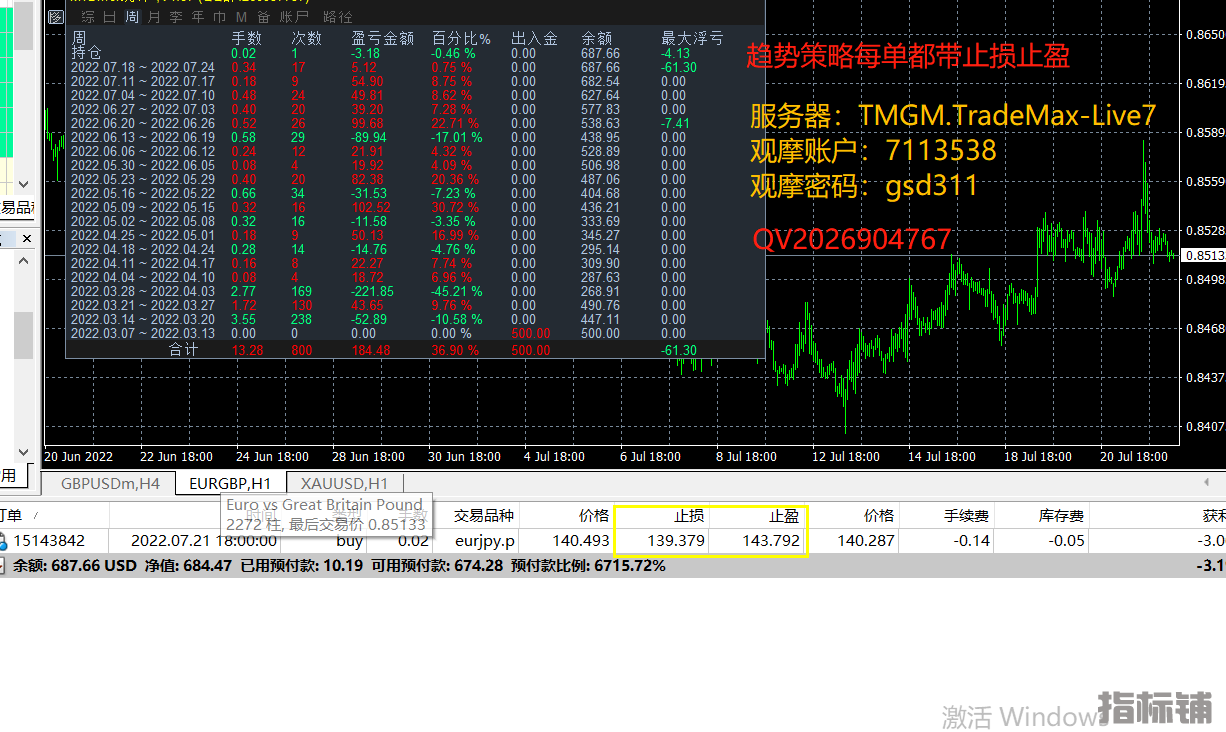Image resolution: width=1226 pixels, height=732 pixels.
Task: Open the GBPUSDm,H4 chart tab
Action: point(110,484)
